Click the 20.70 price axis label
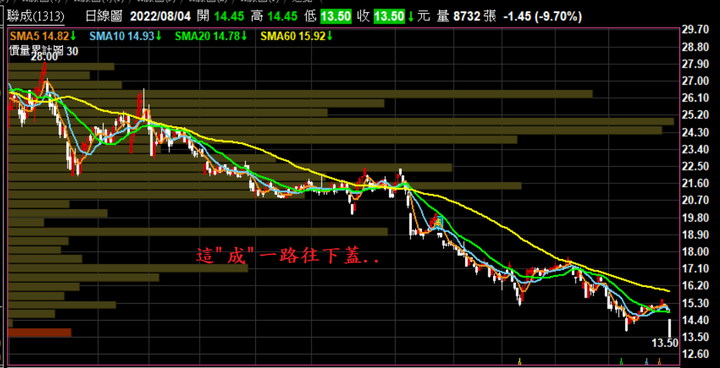 pyautogui.click(x=696, y=201)
